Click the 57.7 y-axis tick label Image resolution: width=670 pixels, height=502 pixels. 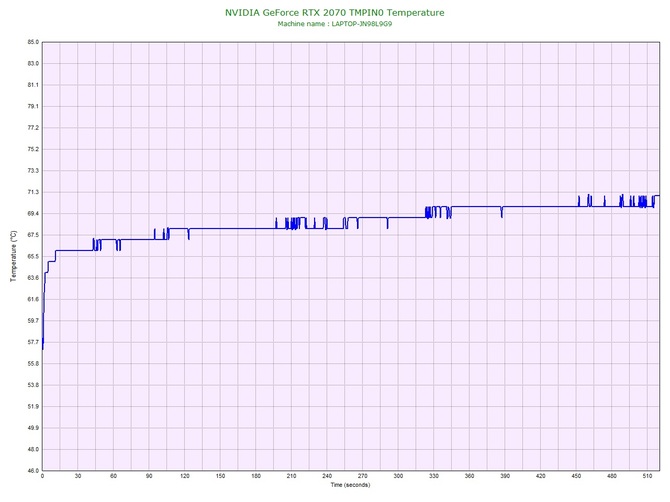click(33, 342)
